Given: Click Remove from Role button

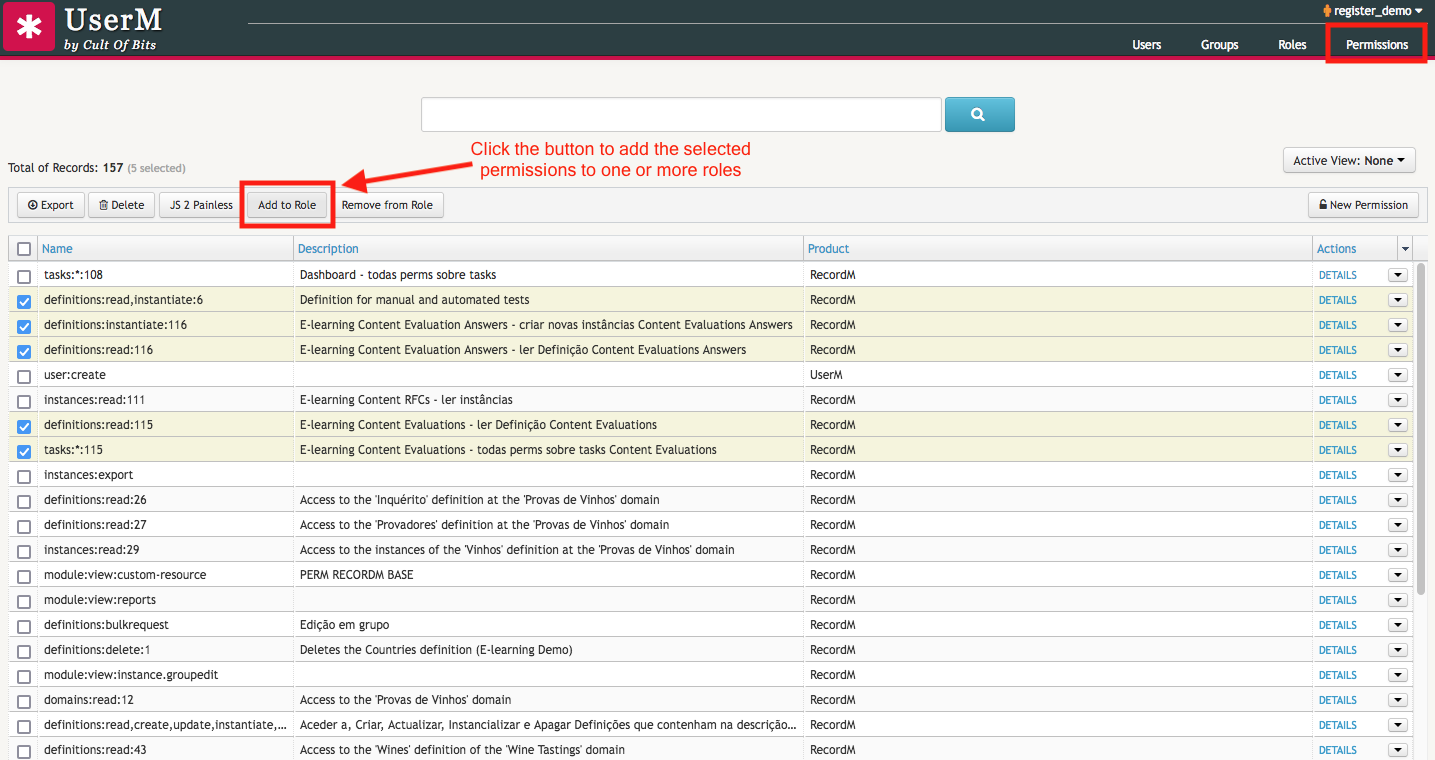Looking at the screenshot, I should click(x=387, y=205).
